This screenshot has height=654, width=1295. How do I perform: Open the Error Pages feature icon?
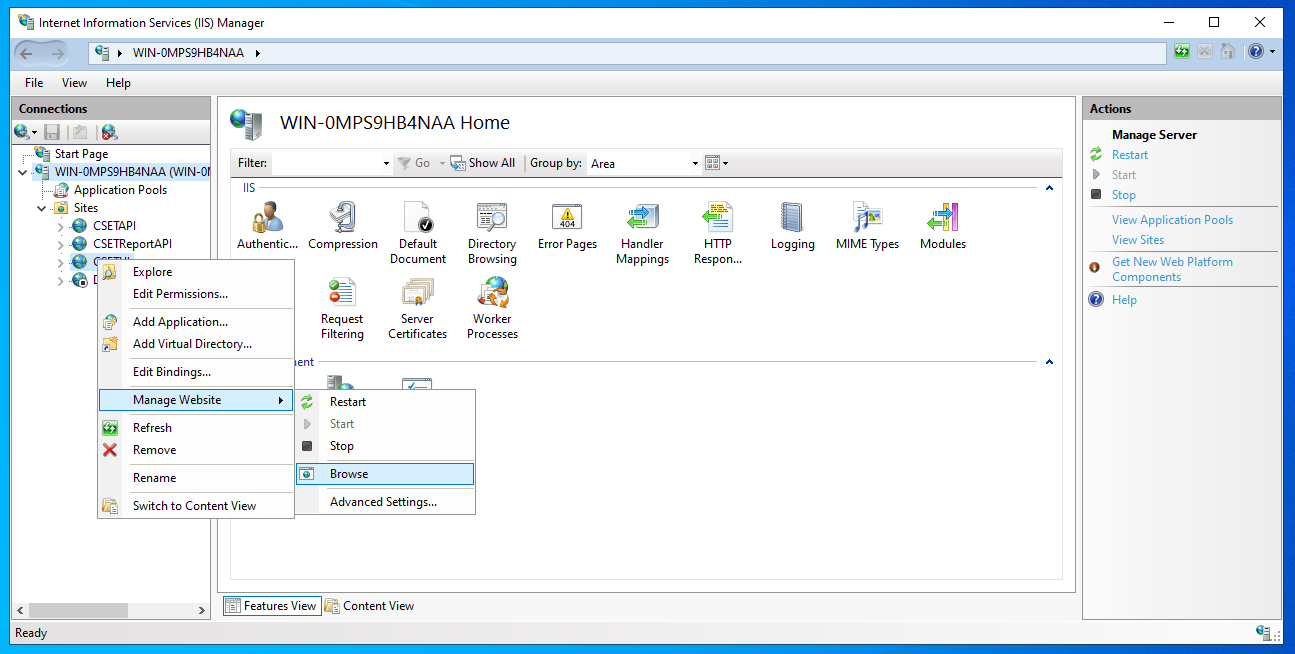(x=567, y=226)
